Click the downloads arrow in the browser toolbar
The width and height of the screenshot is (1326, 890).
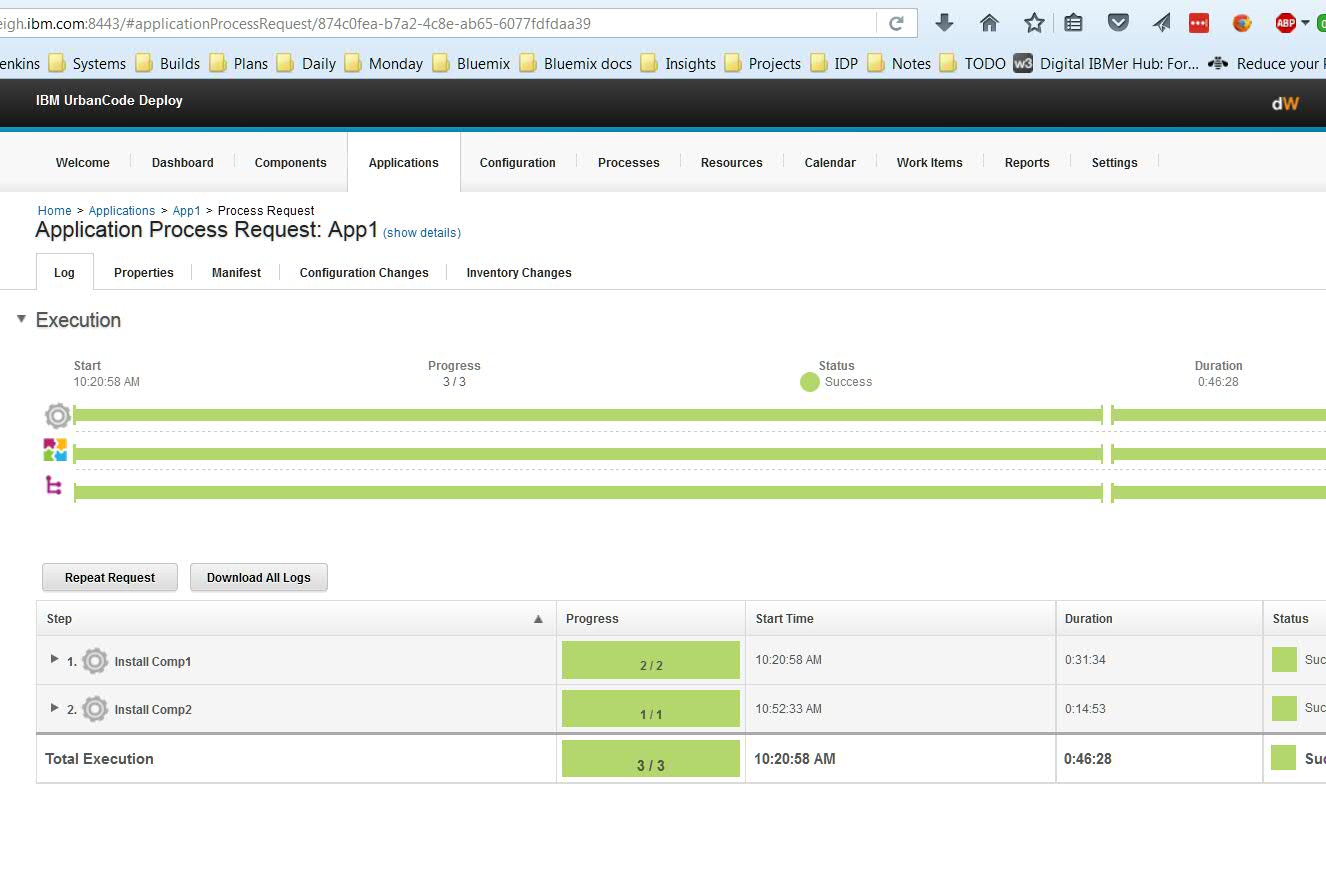click(x=944, y=21)
